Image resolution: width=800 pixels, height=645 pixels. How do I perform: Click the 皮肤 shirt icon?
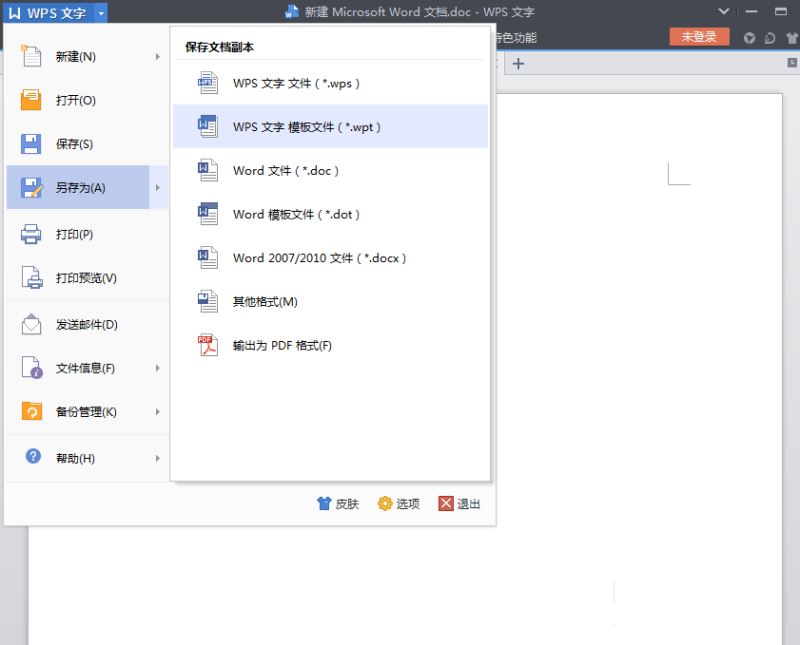click(x=324, y=504)
